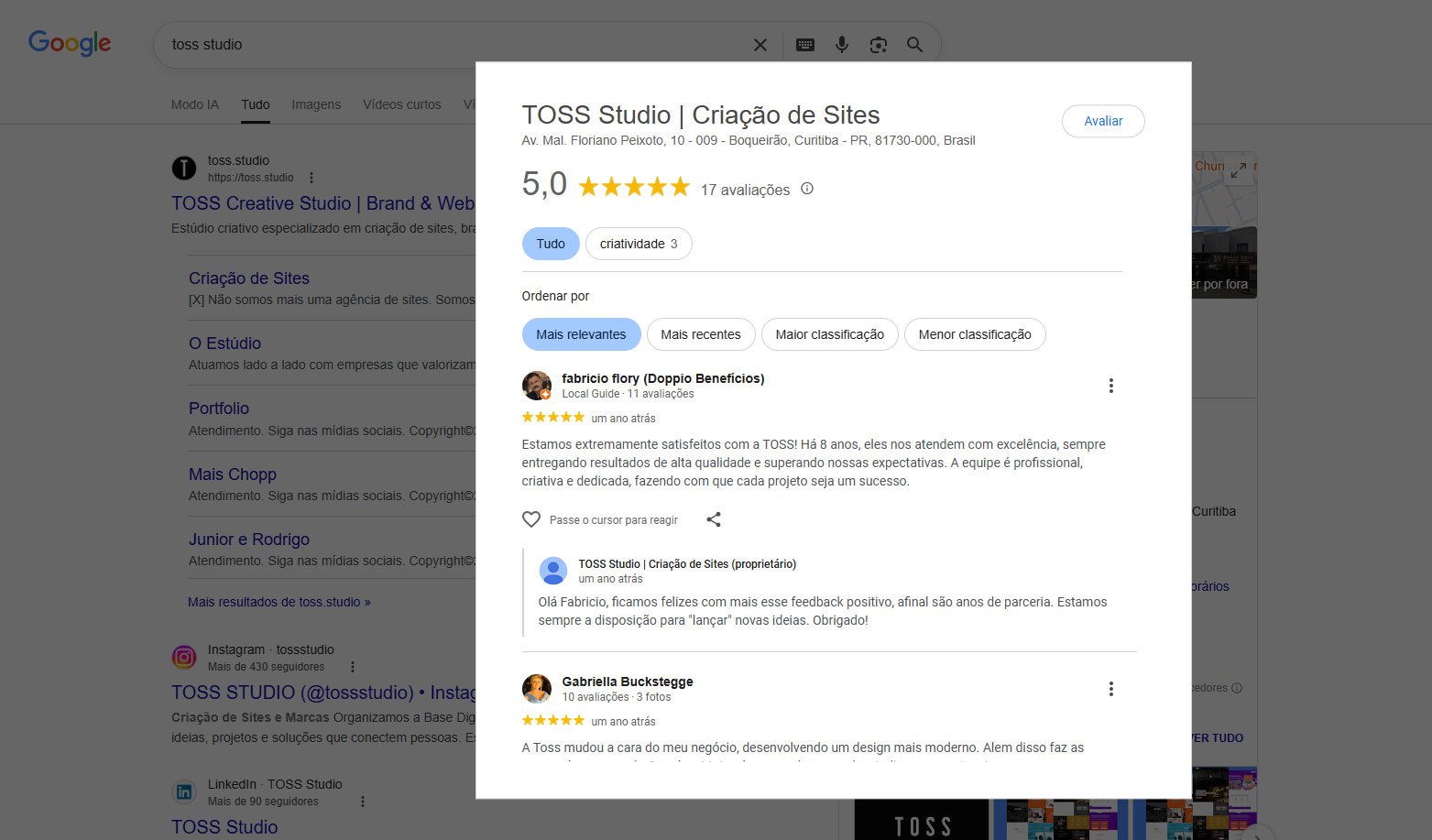Open the TOSS Creative Studio result title

[323, 203]
